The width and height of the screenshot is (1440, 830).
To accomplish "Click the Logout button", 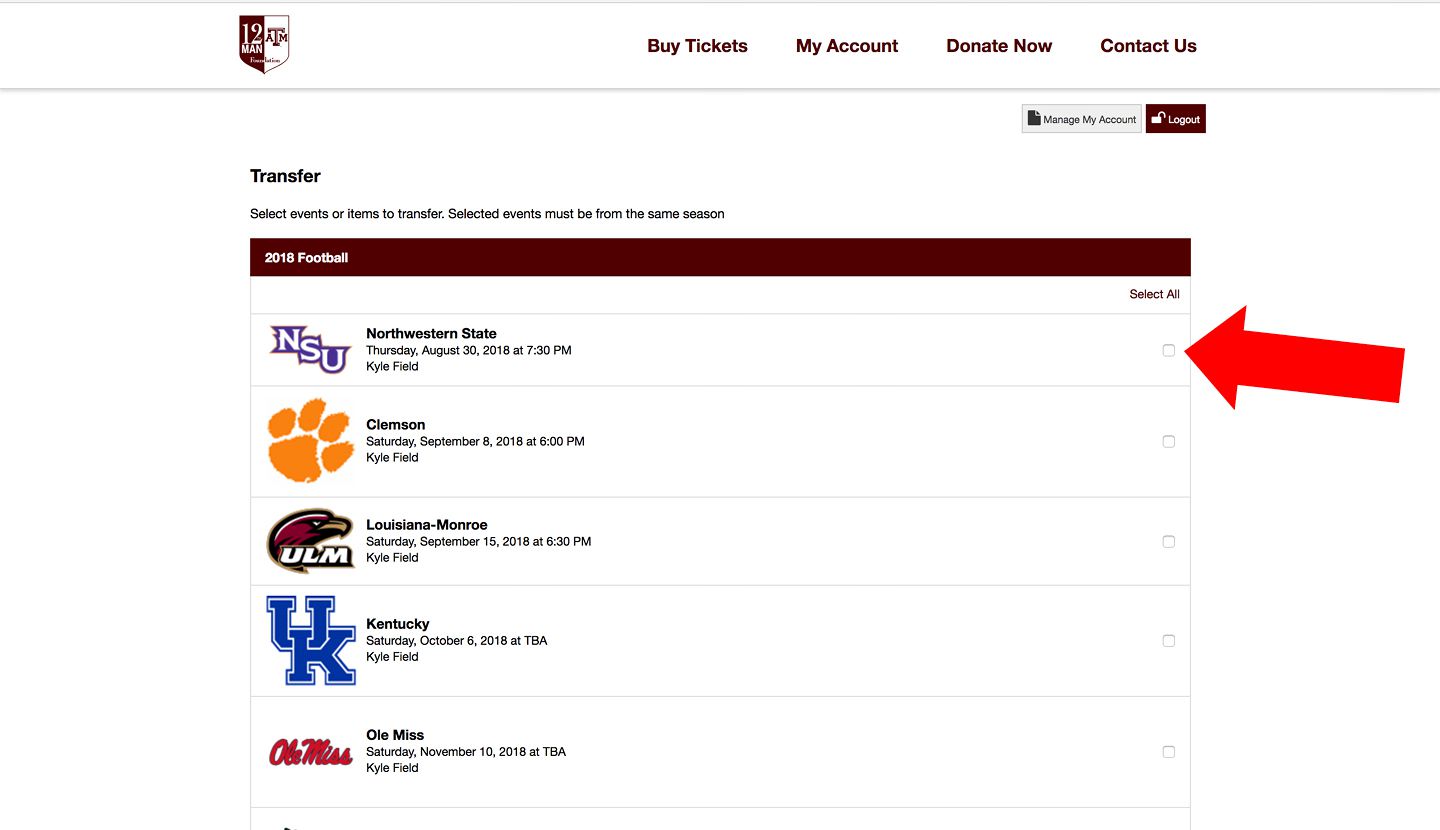I will tap(1176, 119).
